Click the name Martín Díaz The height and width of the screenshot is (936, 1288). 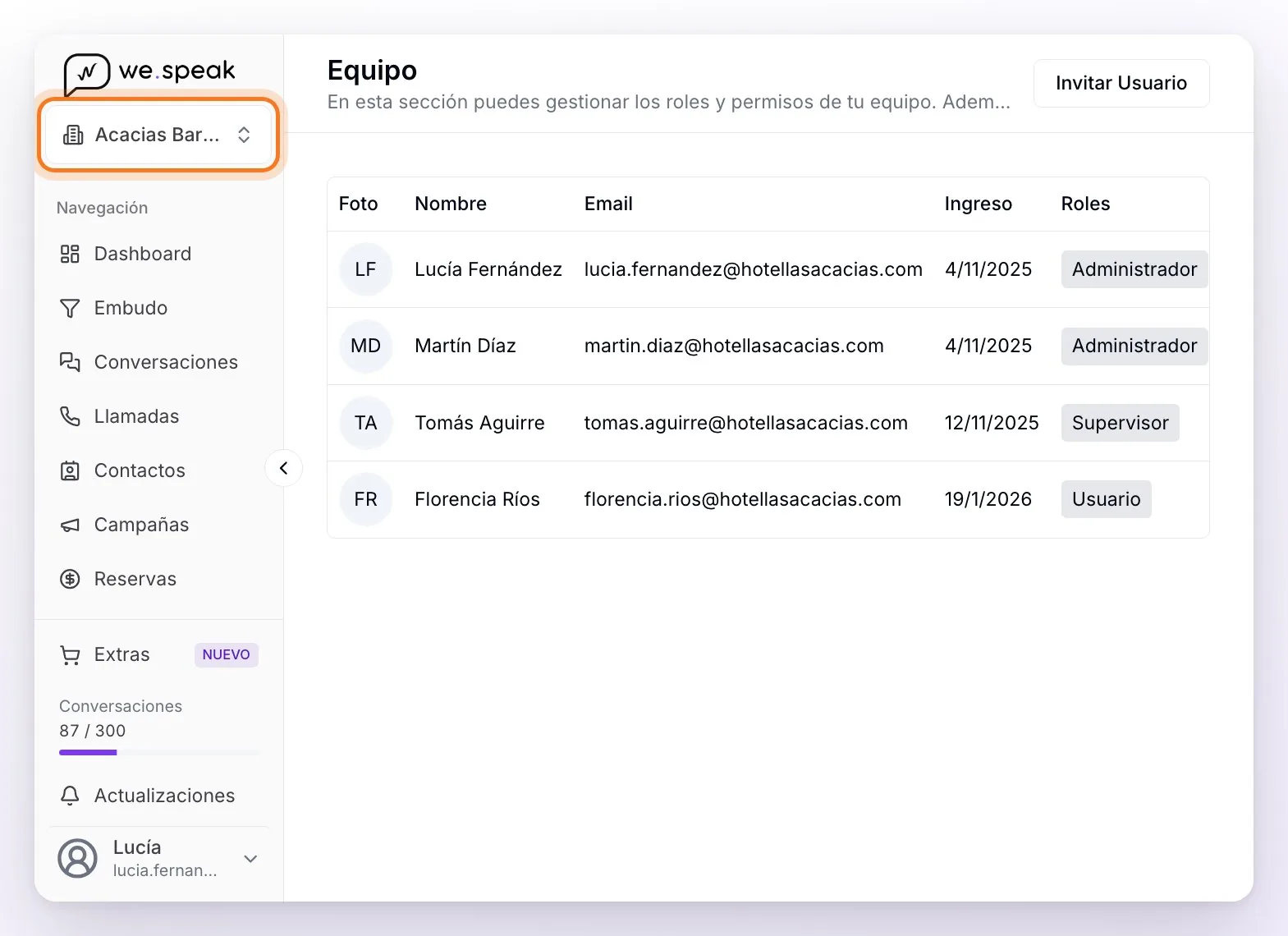465,346
